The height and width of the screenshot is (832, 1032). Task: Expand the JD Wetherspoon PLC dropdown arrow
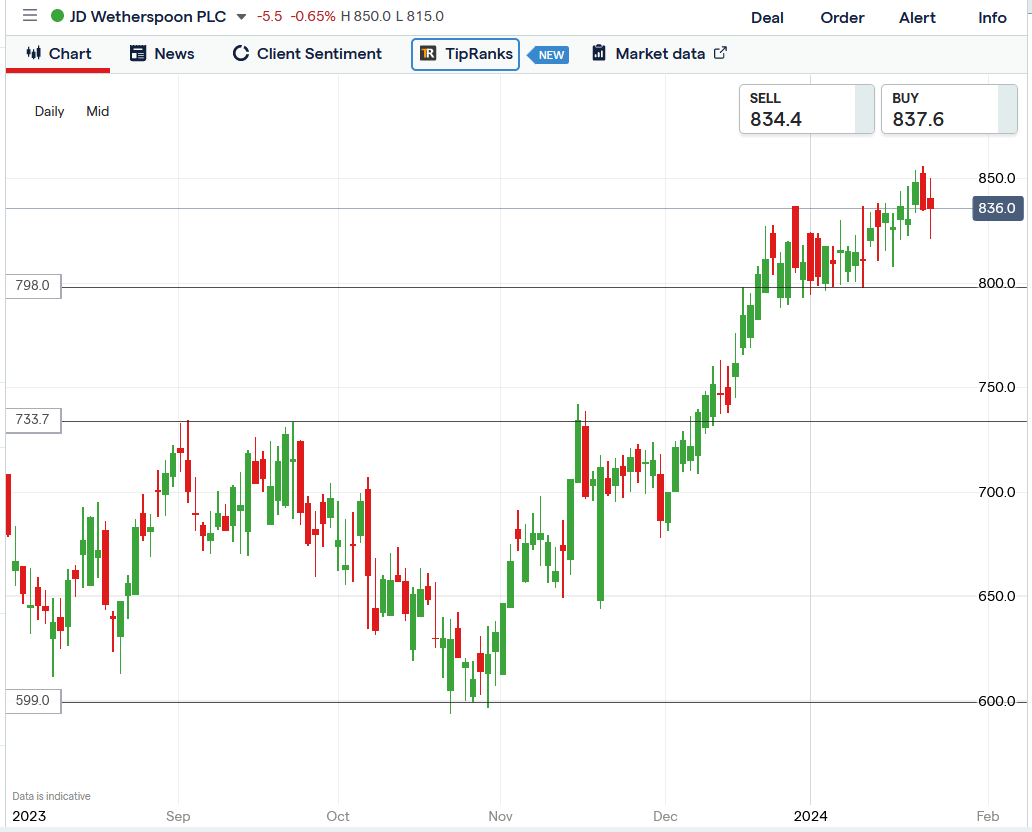tap(241, 16)
